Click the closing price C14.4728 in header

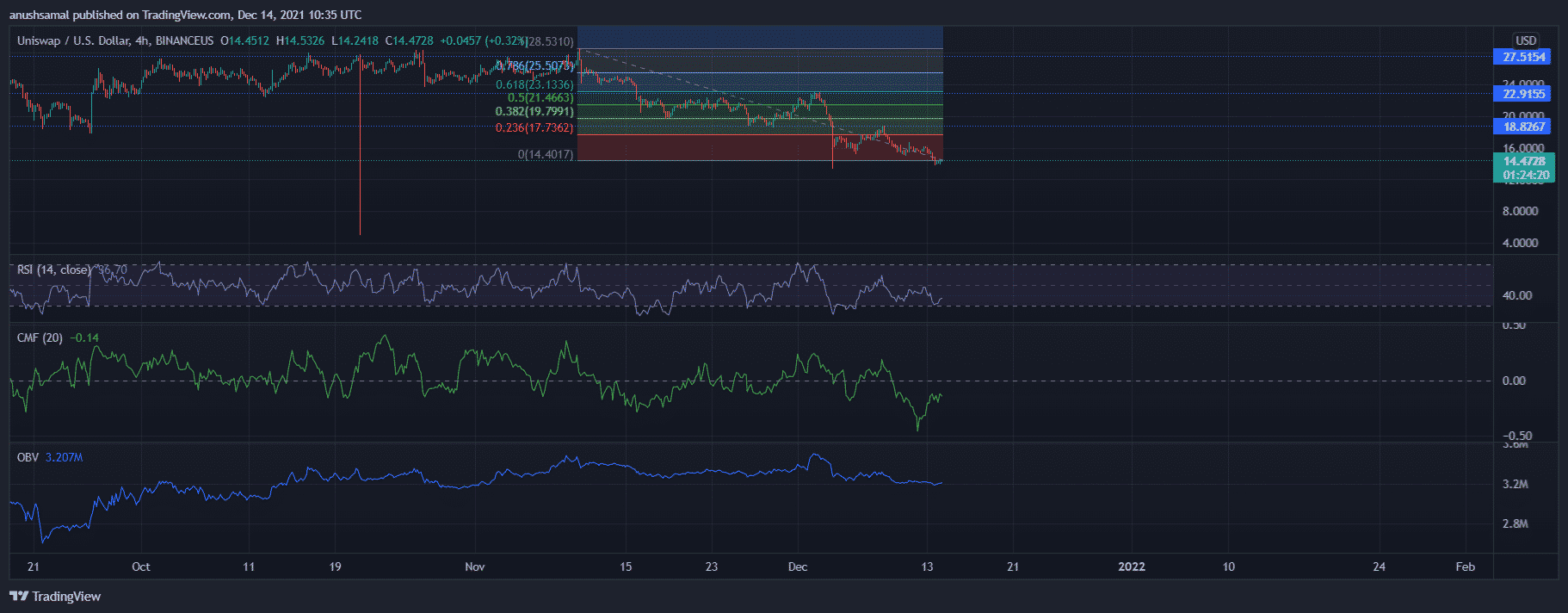(x=410, y=40)
